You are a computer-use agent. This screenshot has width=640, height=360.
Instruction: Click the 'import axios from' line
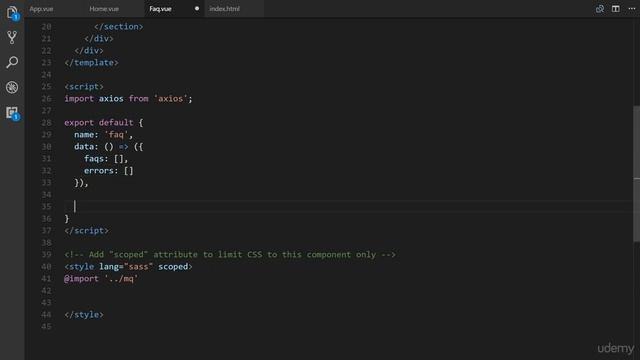click(x=128, y=99)
